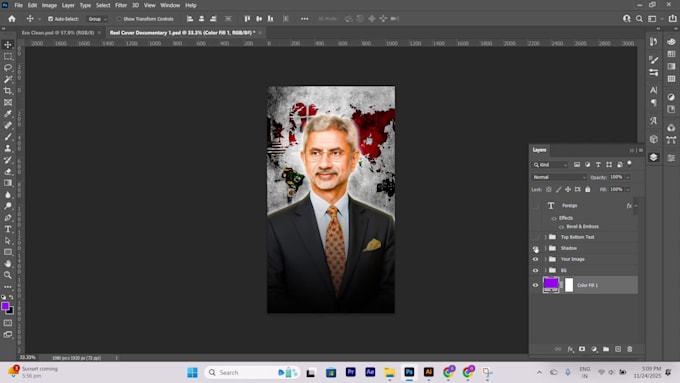Open the Filter menu
680x383 pixels.
pos(121,5)
